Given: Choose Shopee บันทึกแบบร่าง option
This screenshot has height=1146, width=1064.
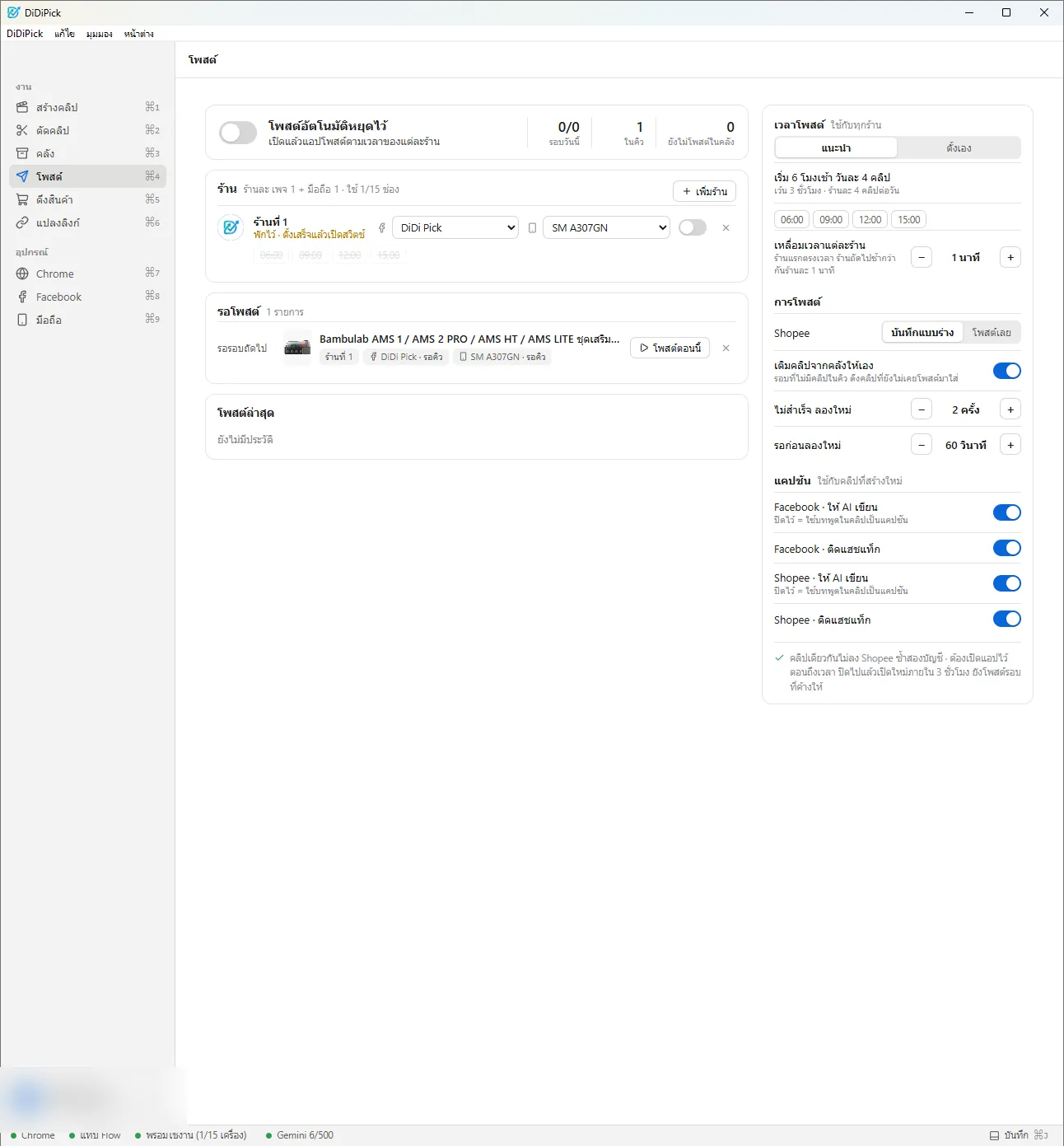Looking at the screenshot, I should [922, 332].
